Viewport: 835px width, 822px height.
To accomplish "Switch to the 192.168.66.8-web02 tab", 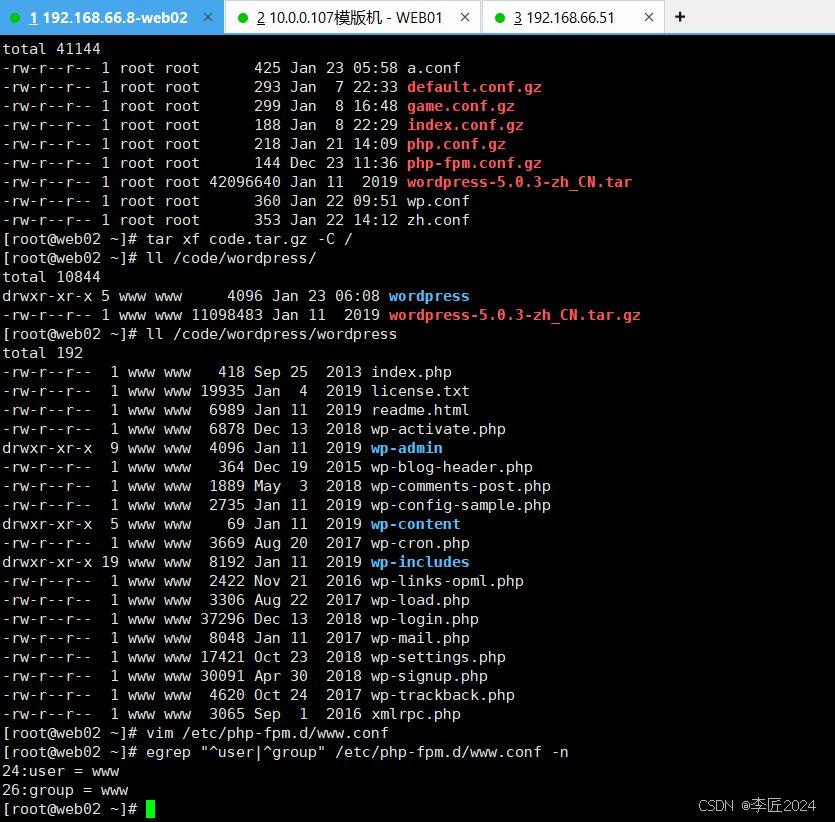I will [111, 18].
